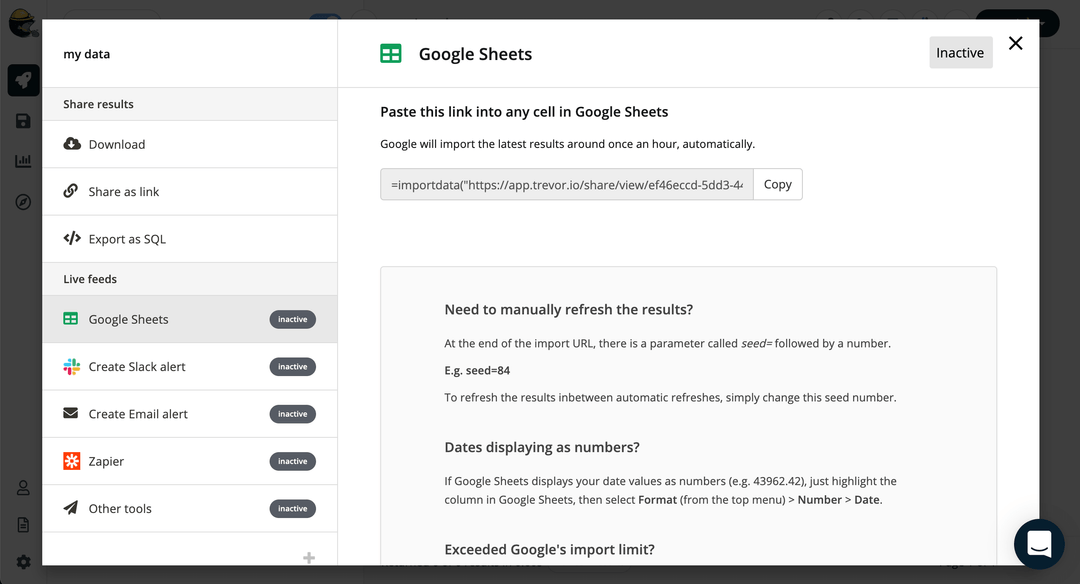Select the envelope icon for Email alerts

coord(70,413)
